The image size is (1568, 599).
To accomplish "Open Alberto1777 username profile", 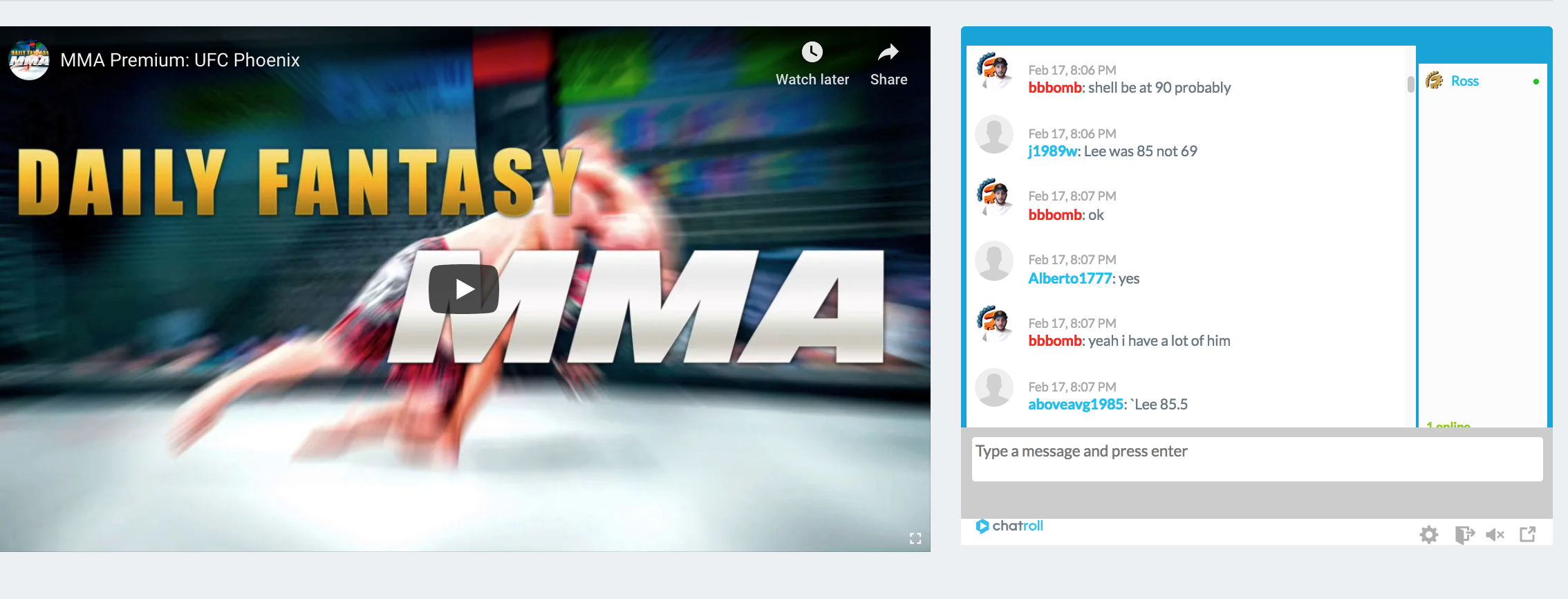I will point(1070,279).
